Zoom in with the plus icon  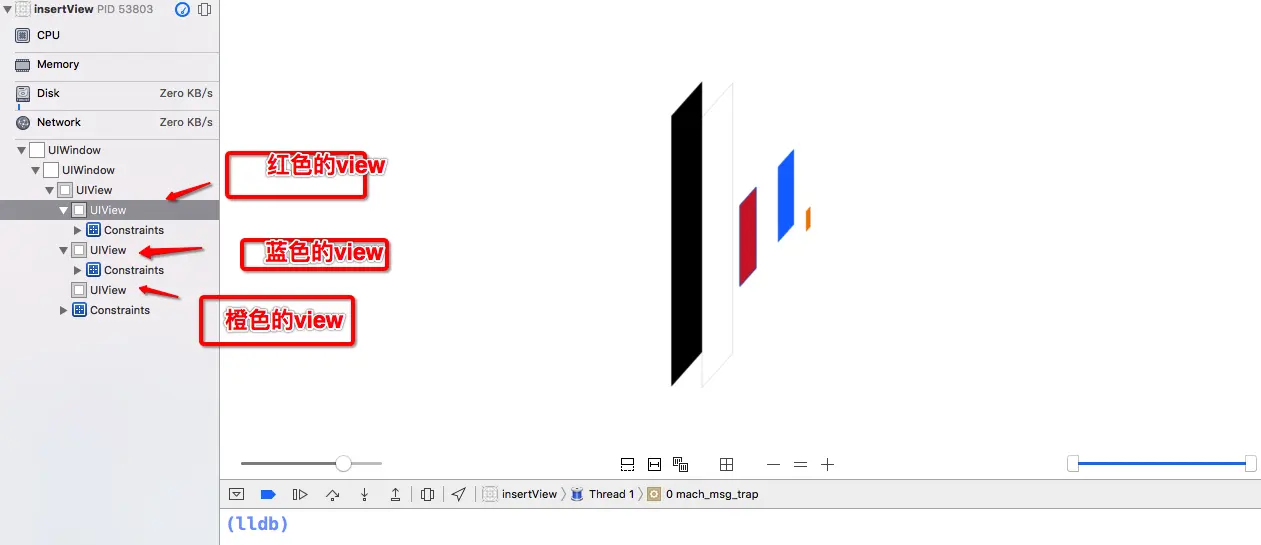(x=827, y=464)
